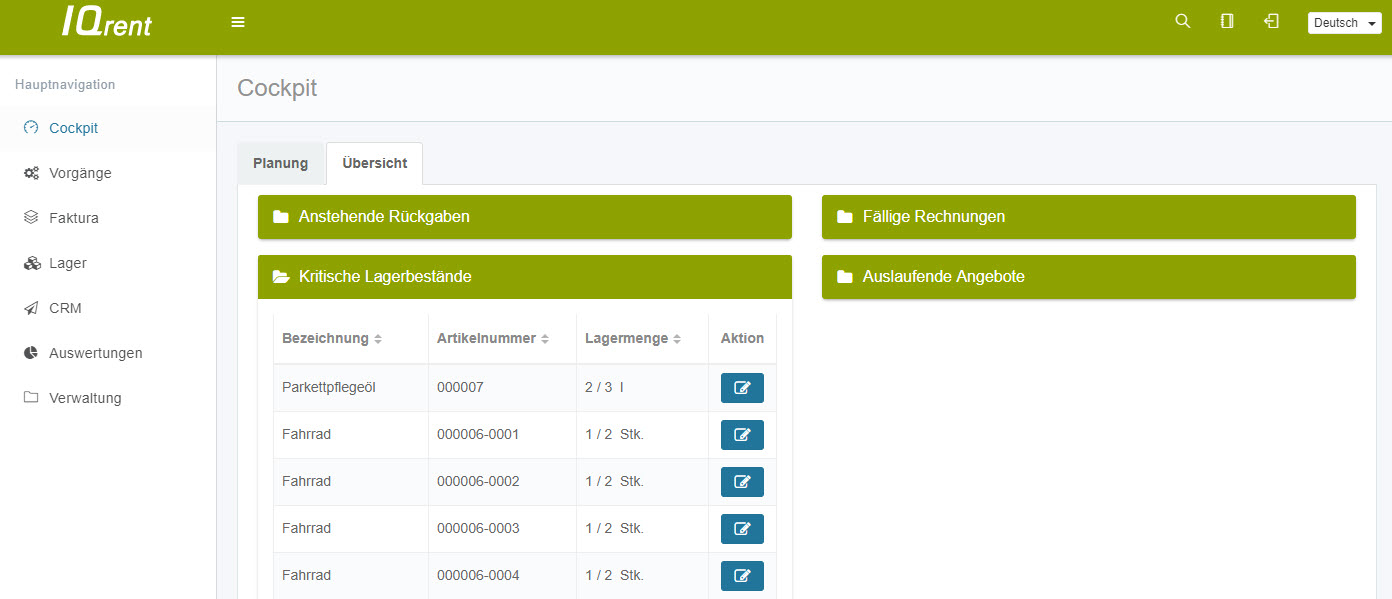This screenshot has height=599, width=1392.
Task: Expand the Anstehende Rückgaben panel
Action: [524, 217]
